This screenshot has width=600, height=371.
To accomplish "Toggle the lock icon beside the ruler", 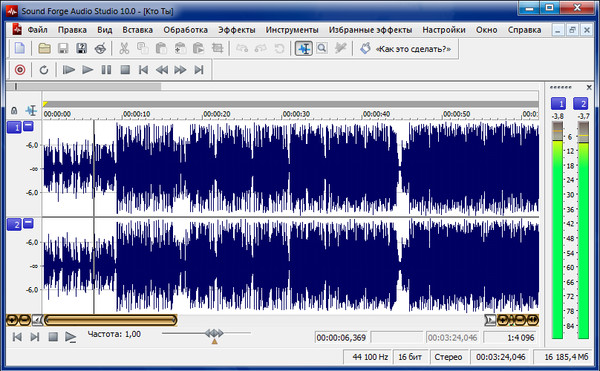I will pyautogui.click(x=14, y=111).
